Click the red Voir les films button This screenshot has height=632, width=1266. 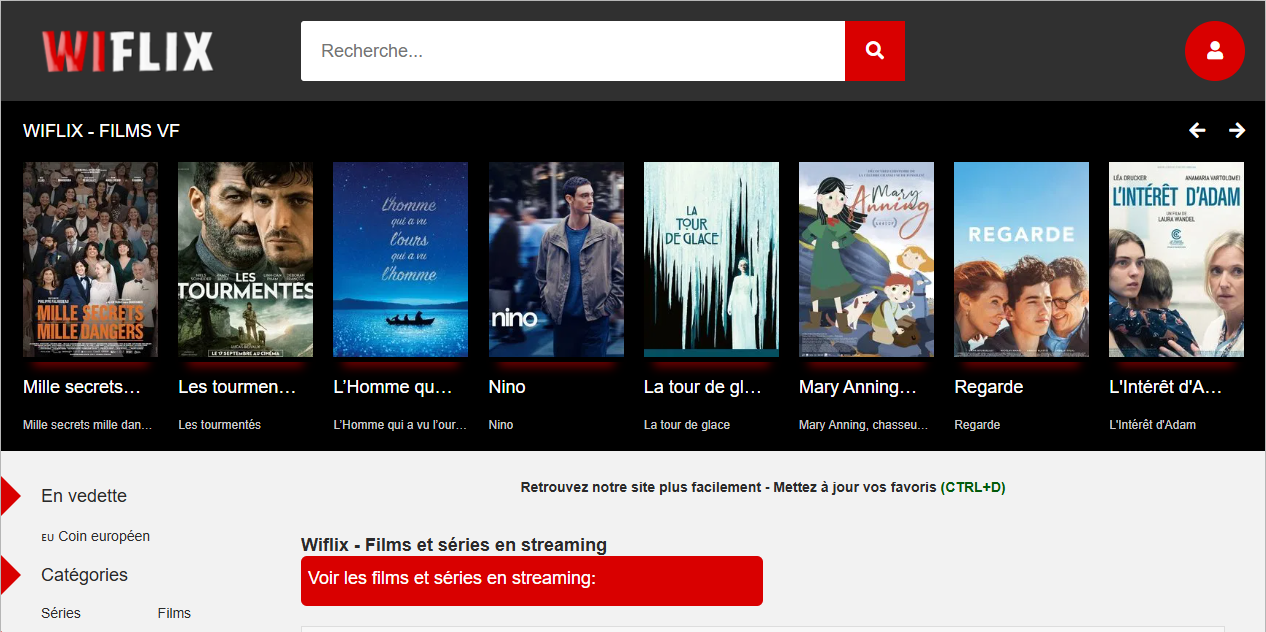tap(531, 580)
